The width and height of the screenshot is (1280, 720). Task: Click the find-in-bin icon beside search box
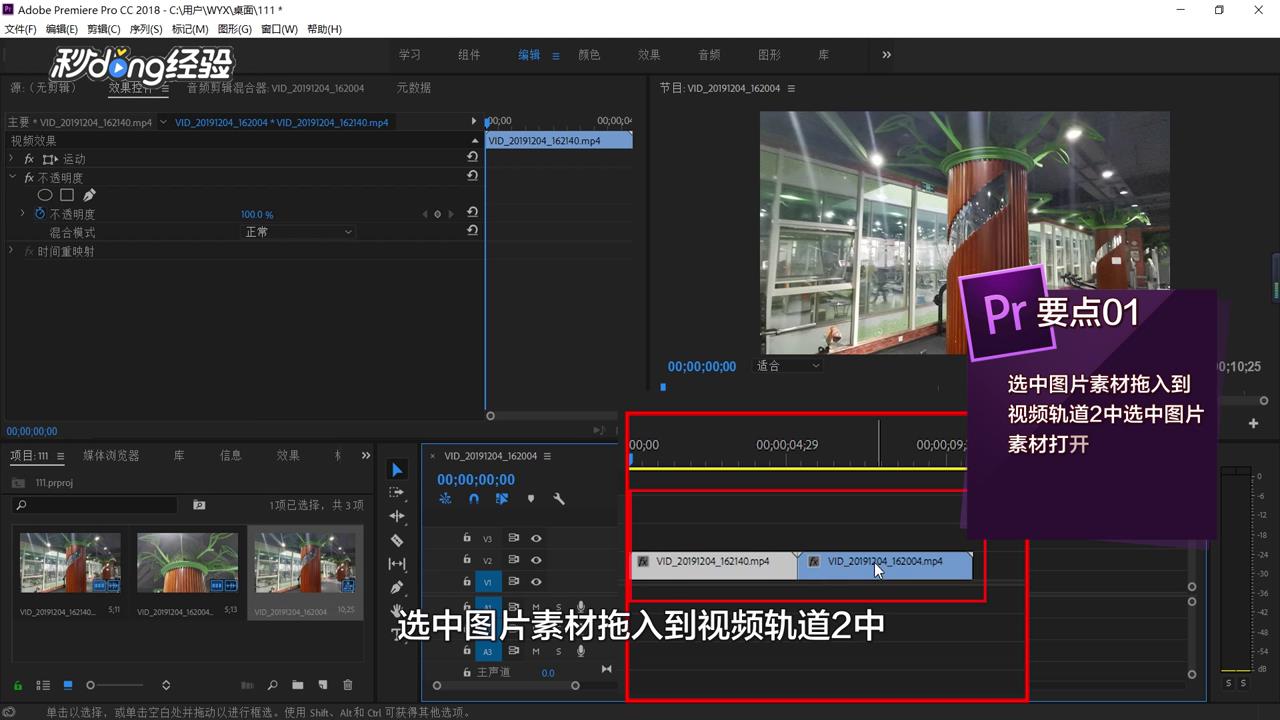(x=199, y=505)
